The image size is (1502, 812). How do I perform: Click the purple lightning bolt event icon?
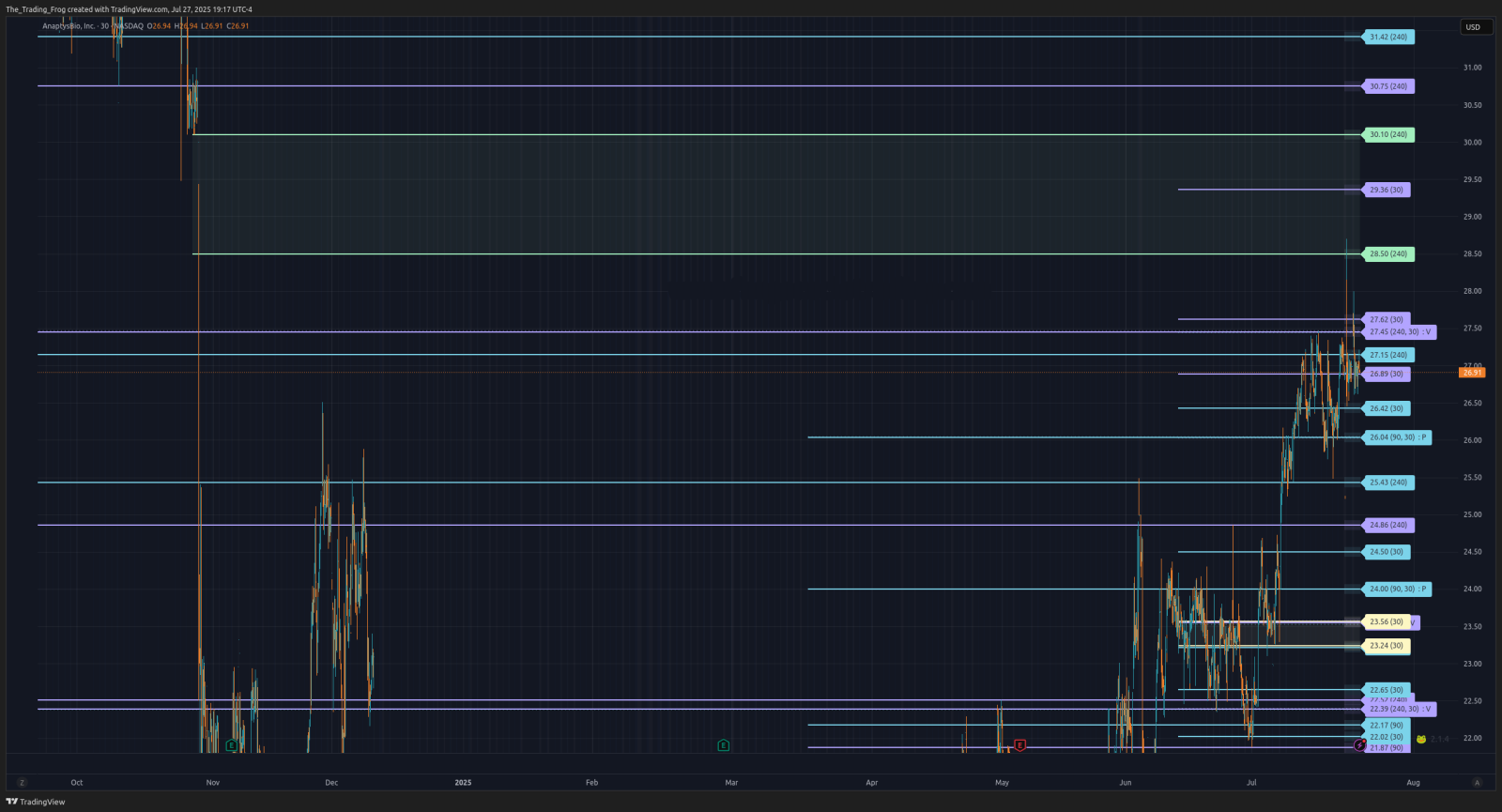click(x=1359, y=745)
